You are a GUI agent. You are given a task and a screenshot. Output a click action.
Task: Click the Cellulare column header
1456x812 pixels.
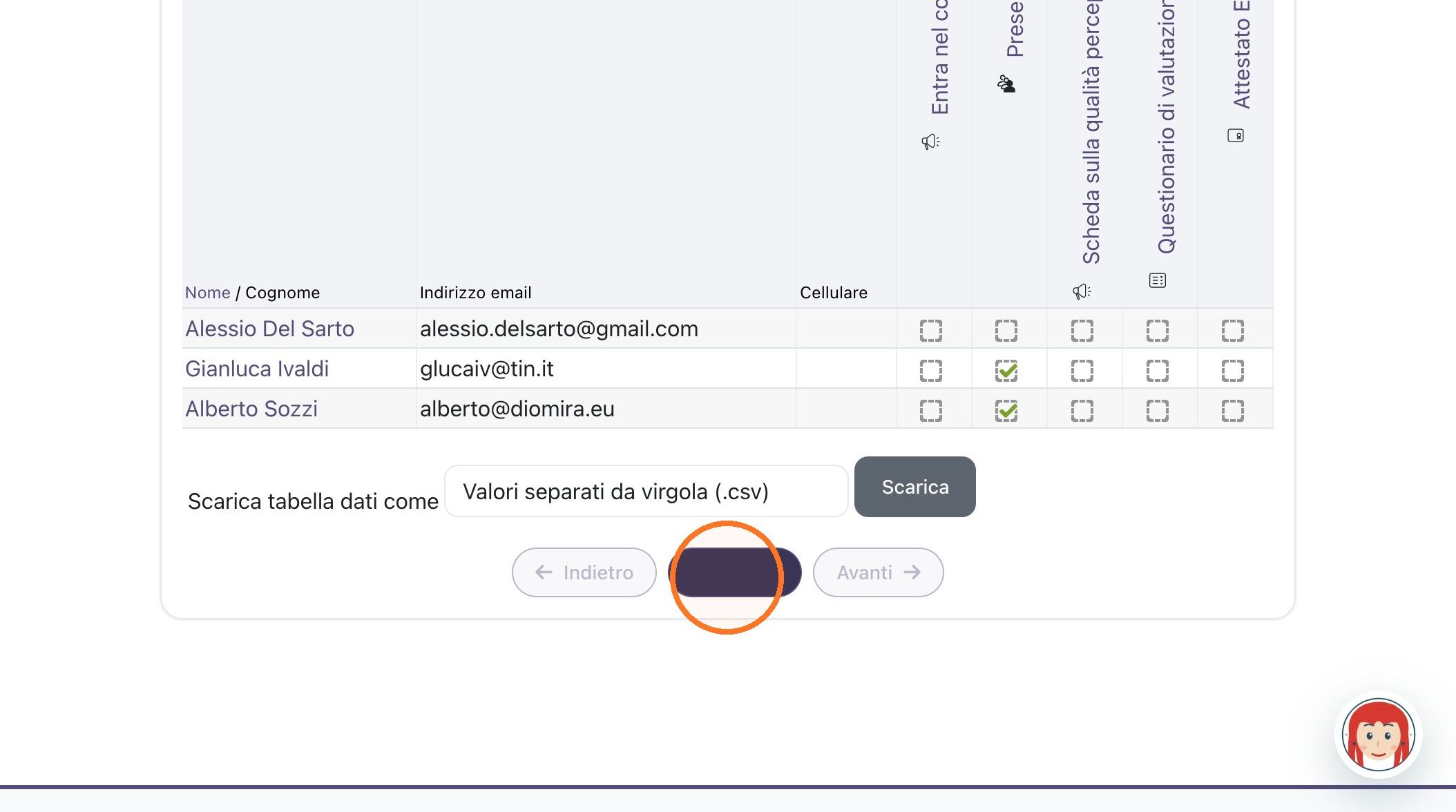tap(834, 293)
